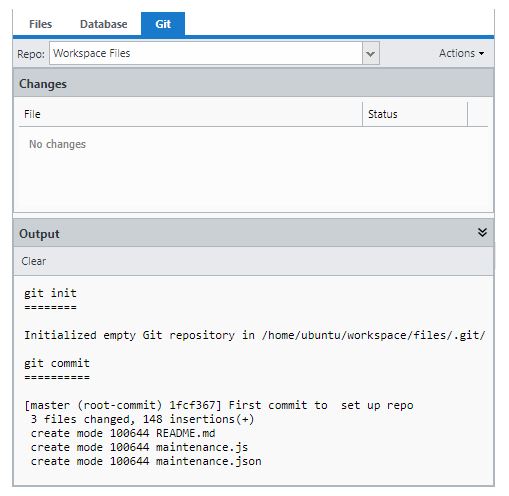This screenshot has height=496, width=509.
Task: Click the root-commit 1fcf367 message line
Action: point(219,405)
